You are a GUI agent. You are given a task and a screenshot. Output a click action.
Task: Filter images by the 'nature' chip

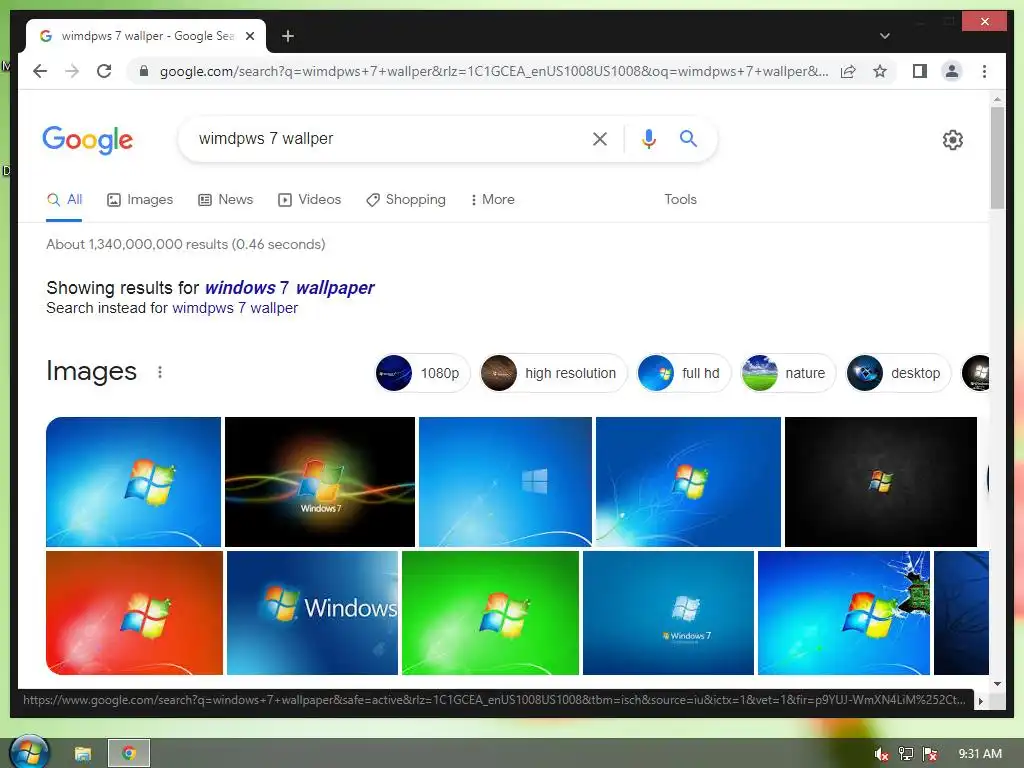pyautogui.click(x=788, y=373)
